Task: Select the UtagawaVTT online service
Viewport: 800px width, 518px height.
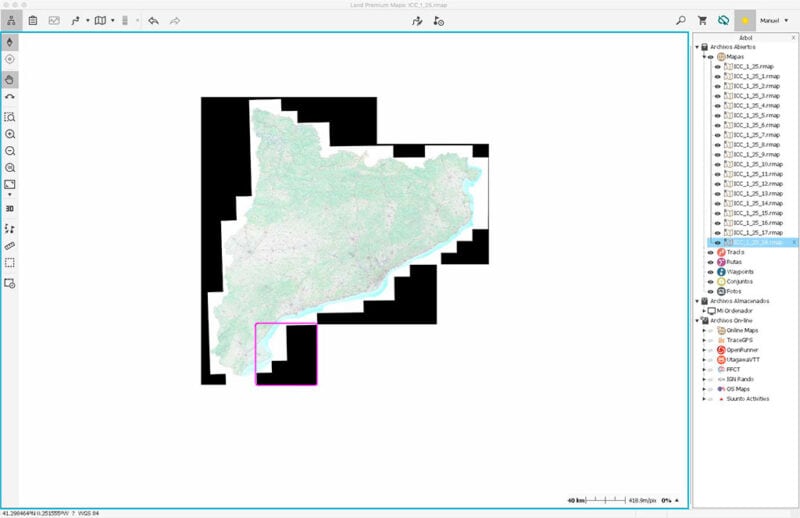Action: 743,360
